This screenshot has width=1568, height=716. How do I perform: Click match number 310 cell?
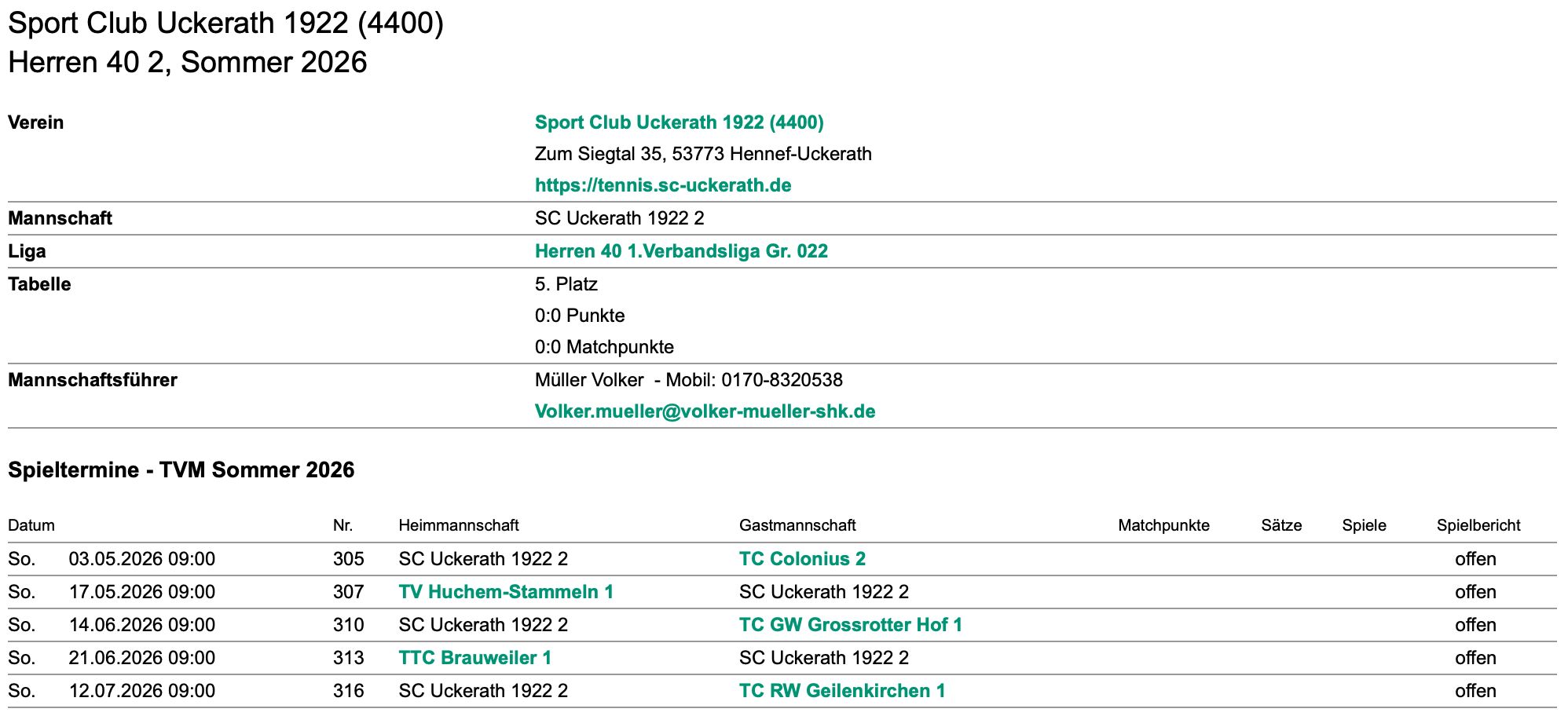tap(348, 625)
